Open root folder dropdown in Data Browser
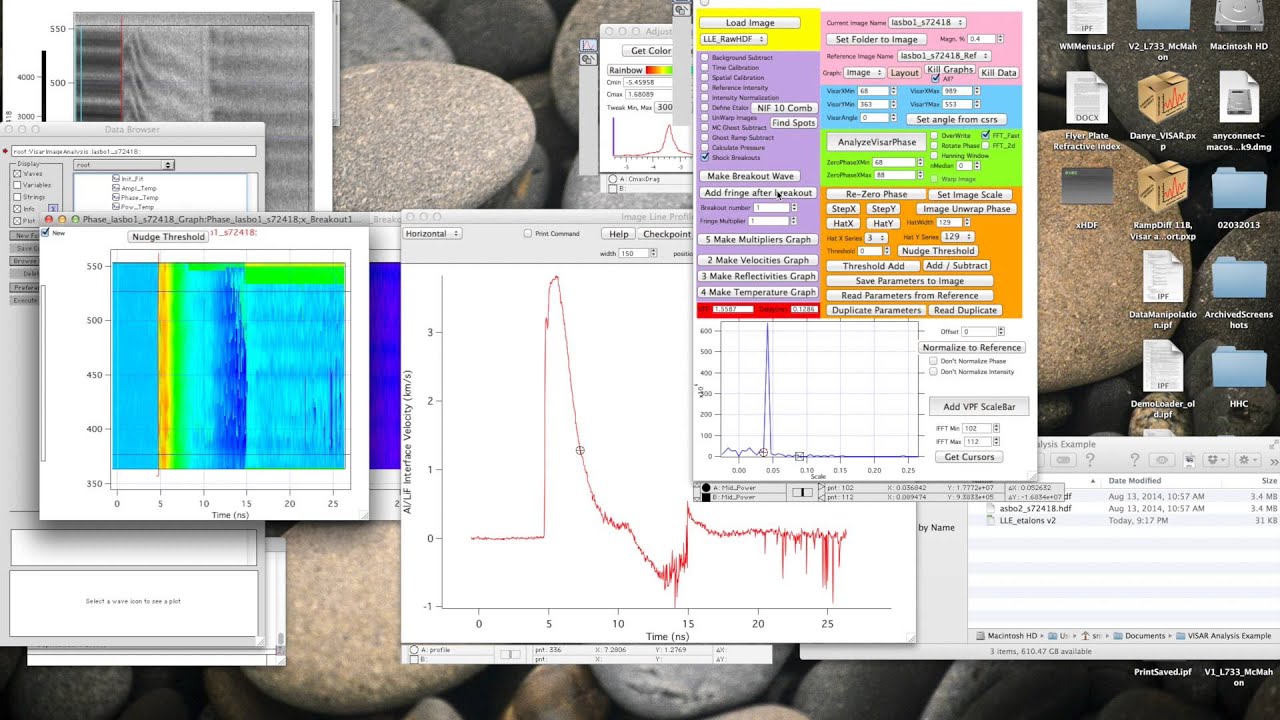Viewport: 1280px width, 720px height. point(124,165)
